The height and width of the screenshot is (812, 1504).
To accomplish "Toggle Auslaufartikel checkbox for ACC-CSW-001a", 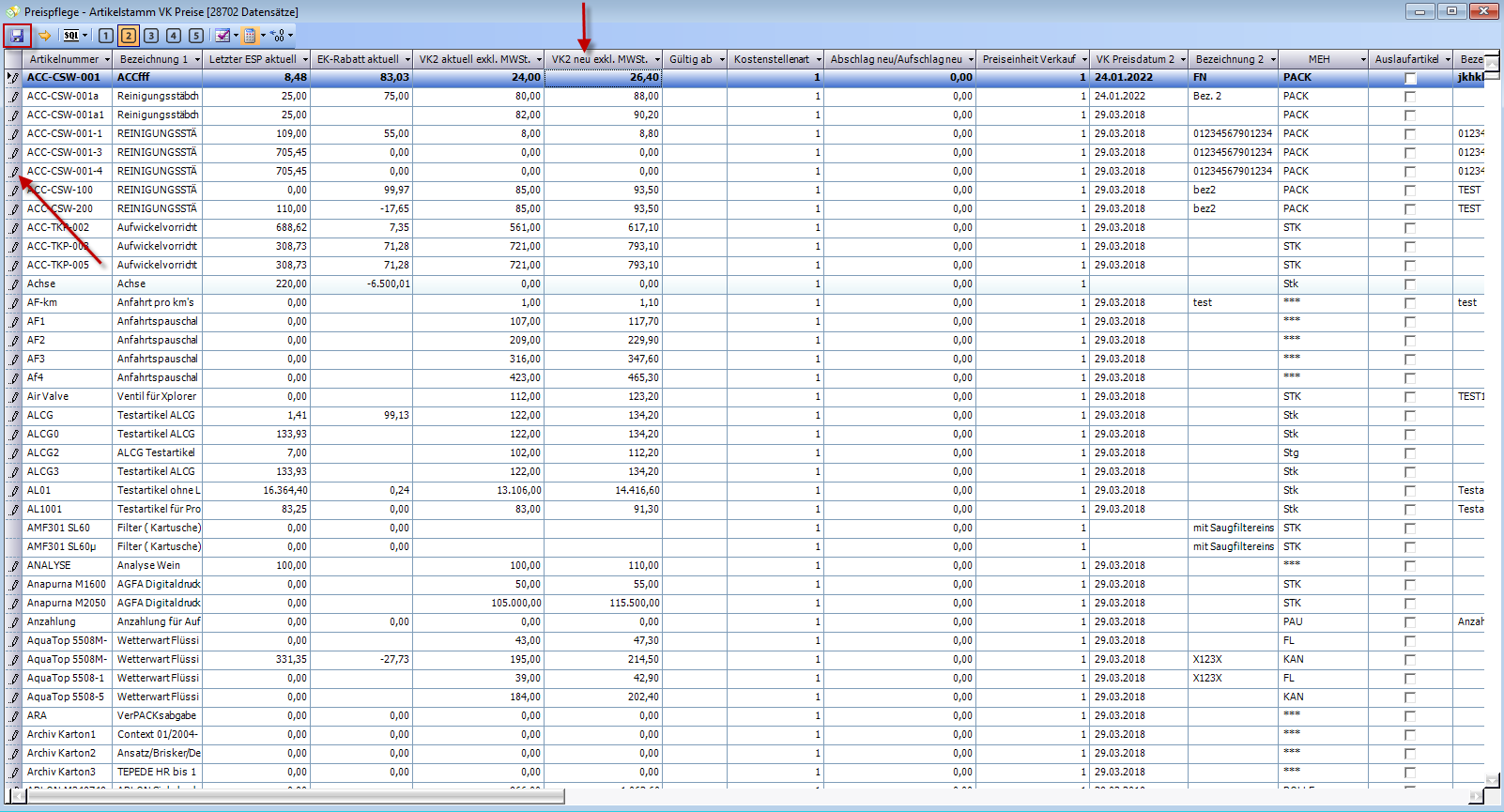I will (x=1409, y=97).
